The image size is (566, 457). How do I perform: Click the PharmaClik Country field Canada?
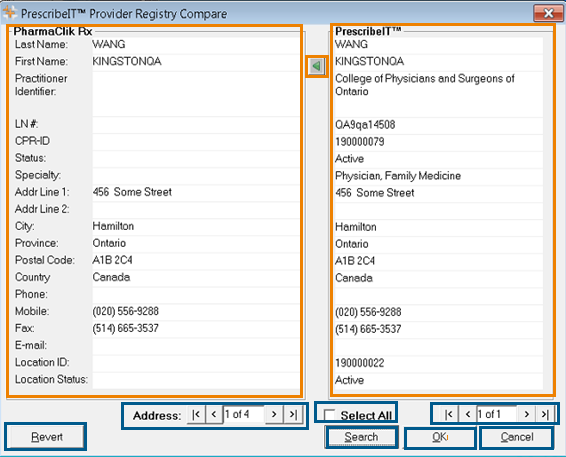click(x=196, y=278)
